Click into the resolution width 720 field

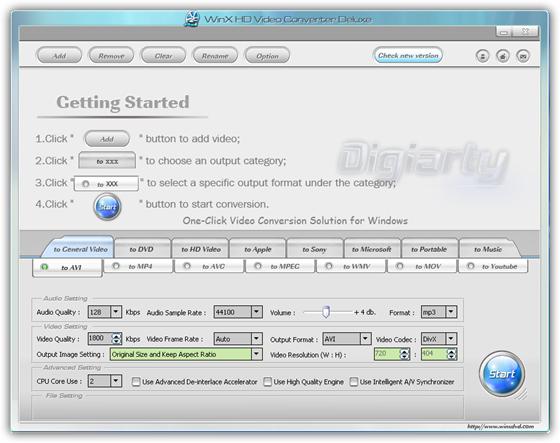click(x=387, y=354)
